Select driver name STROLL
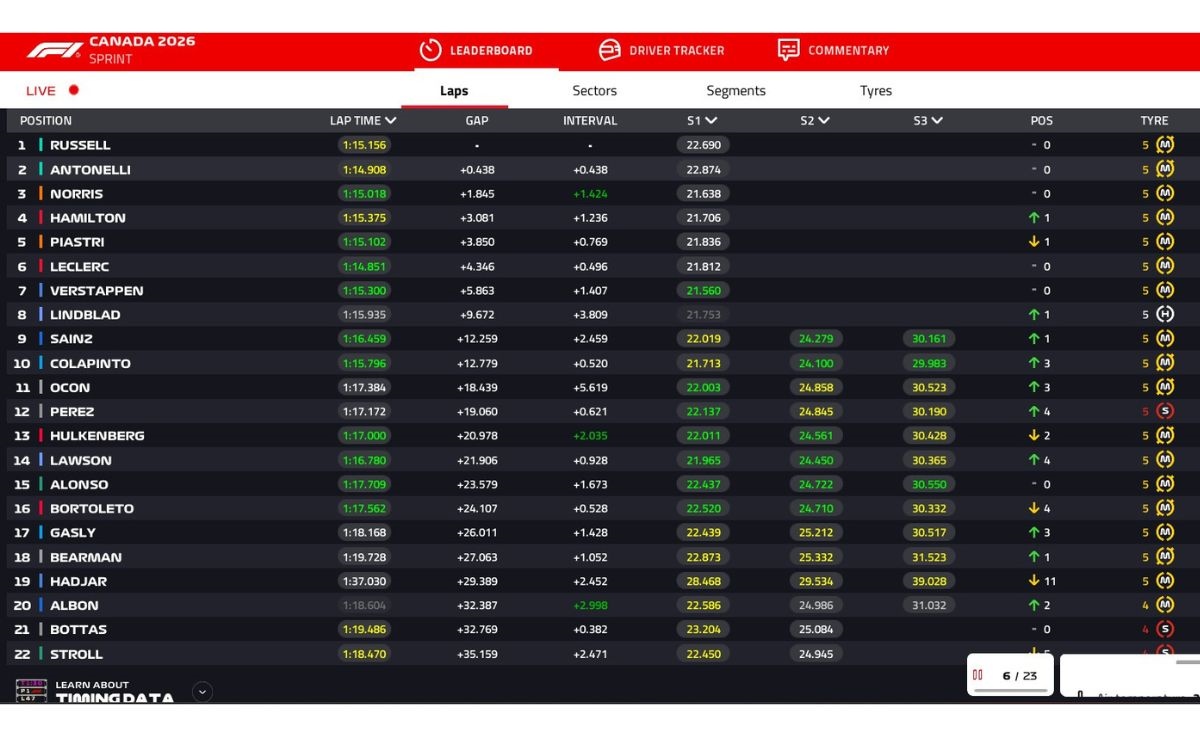 pyautogui.click(x=76, y=654)
